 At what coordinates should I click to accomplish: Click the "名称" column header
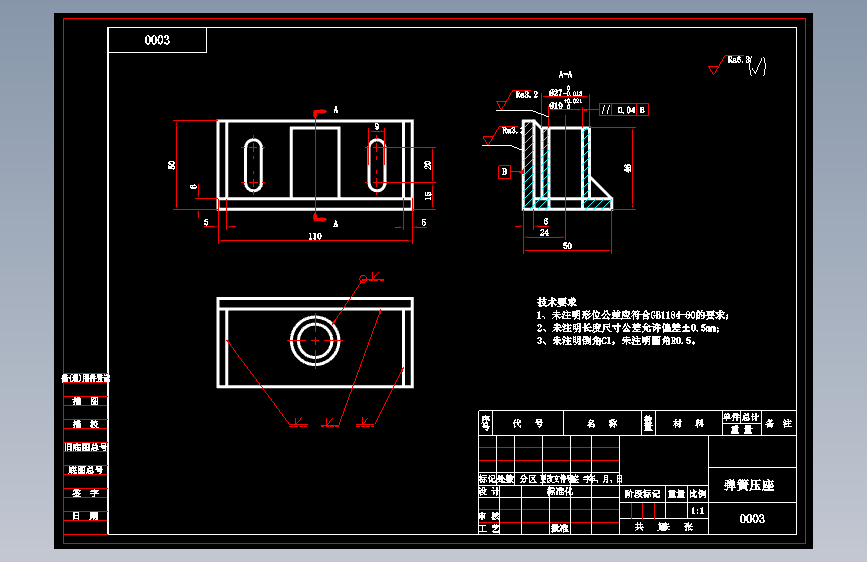pyautogui.click(x=602, y=423)
